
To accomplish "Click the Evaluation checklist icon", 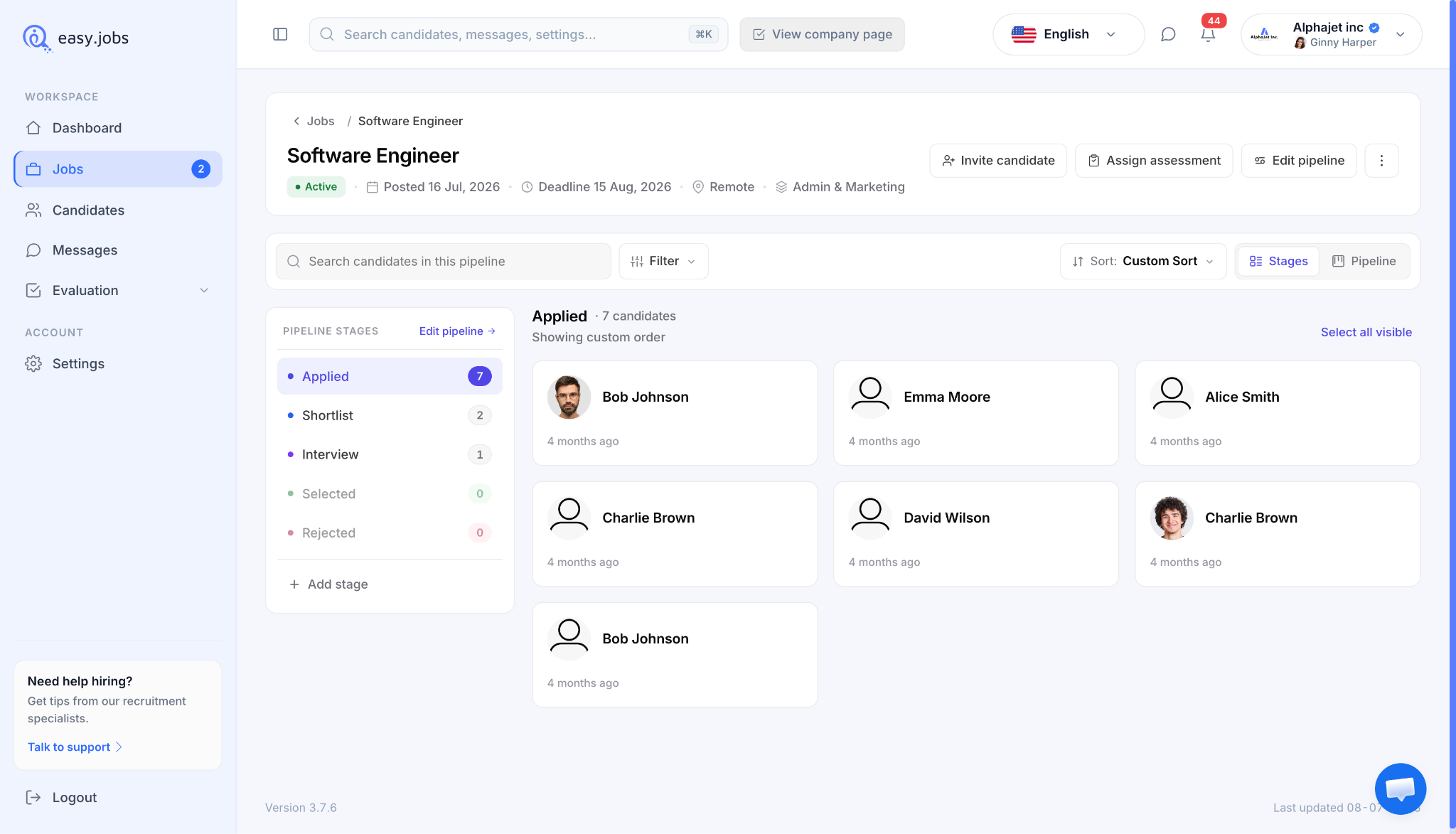I will pos(33,290).
